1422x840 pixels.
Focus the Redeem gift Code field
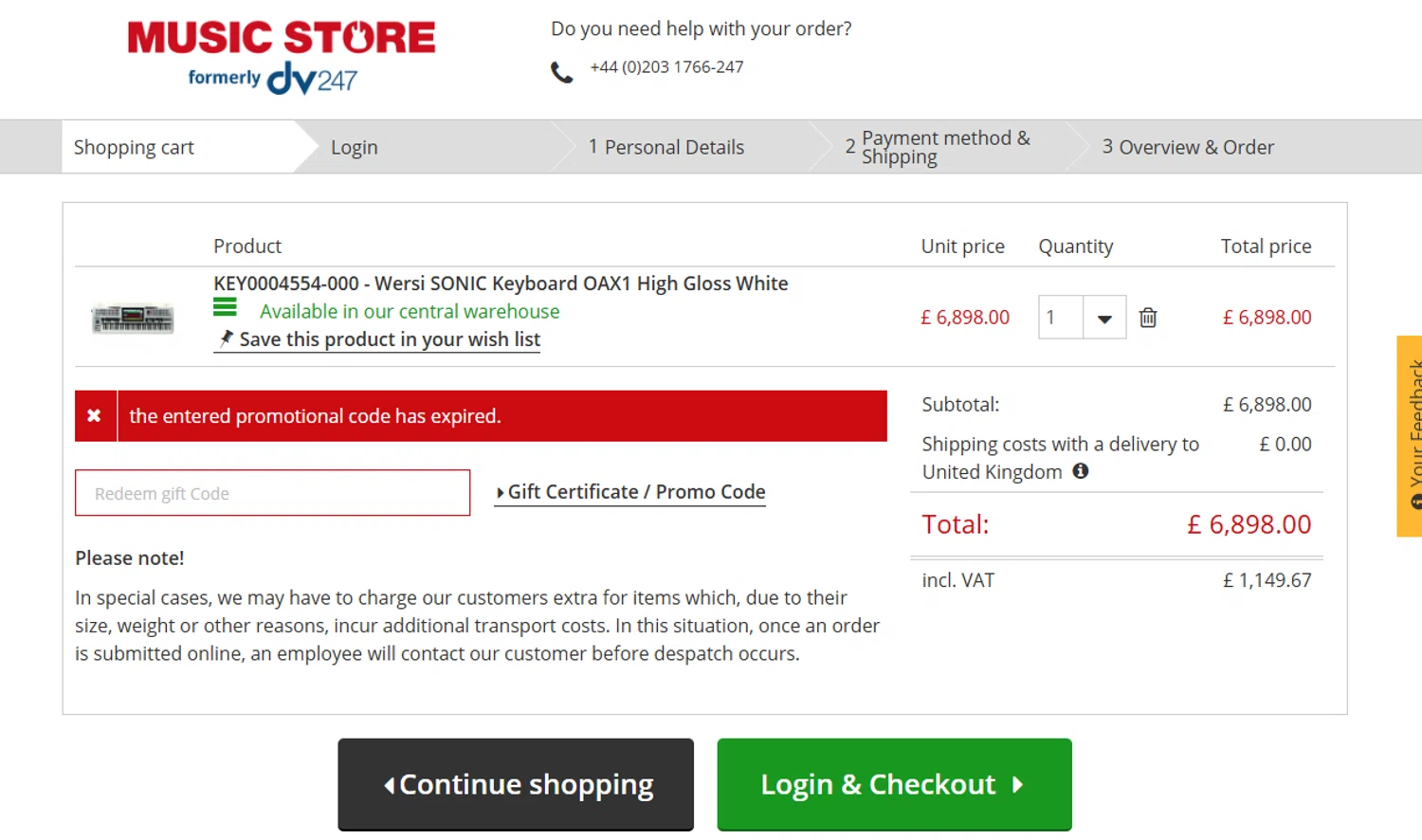tap(273, 493)
